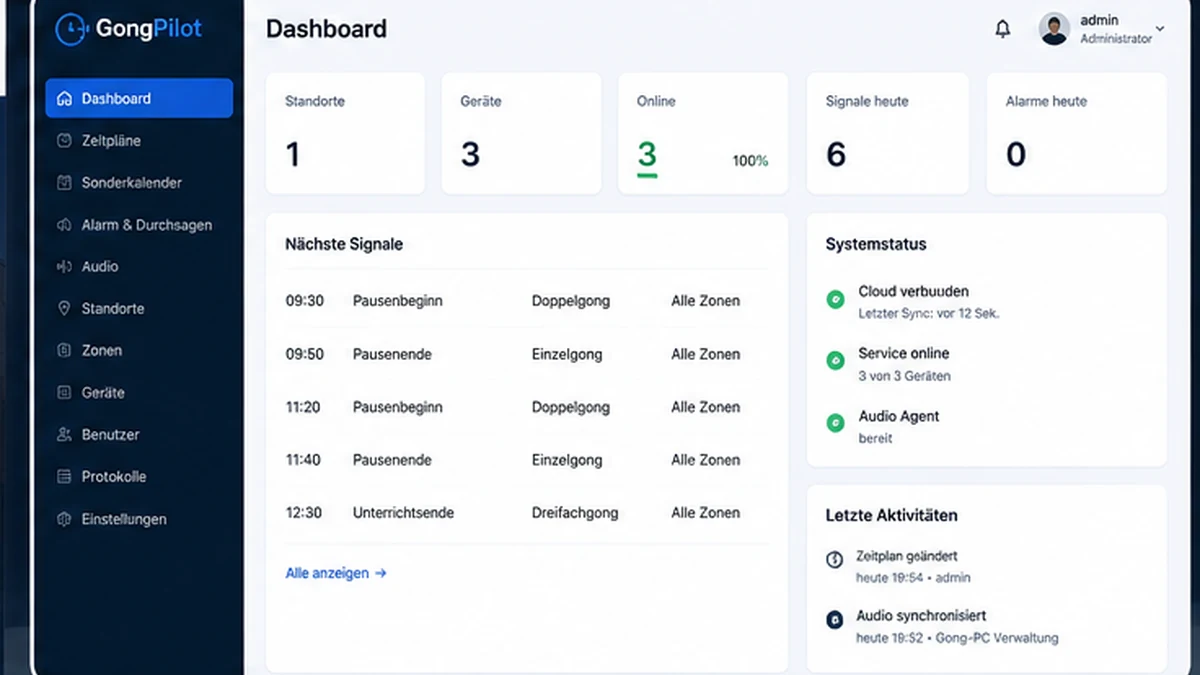
Task: Click the Audio synchronisiert activity icon
Action: click(x=835, y=620)
